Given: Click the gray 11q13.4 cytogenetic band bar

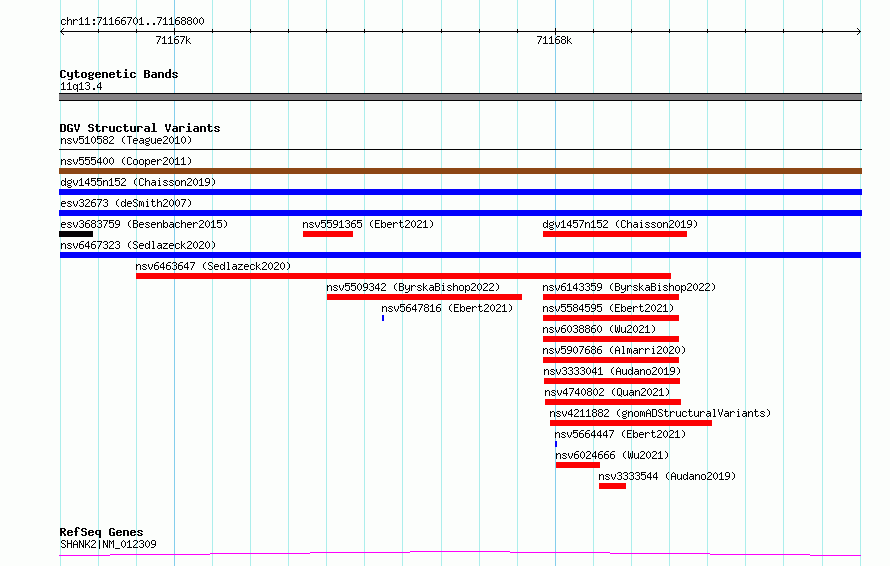Looking at the screenshot, I should 460,97.
